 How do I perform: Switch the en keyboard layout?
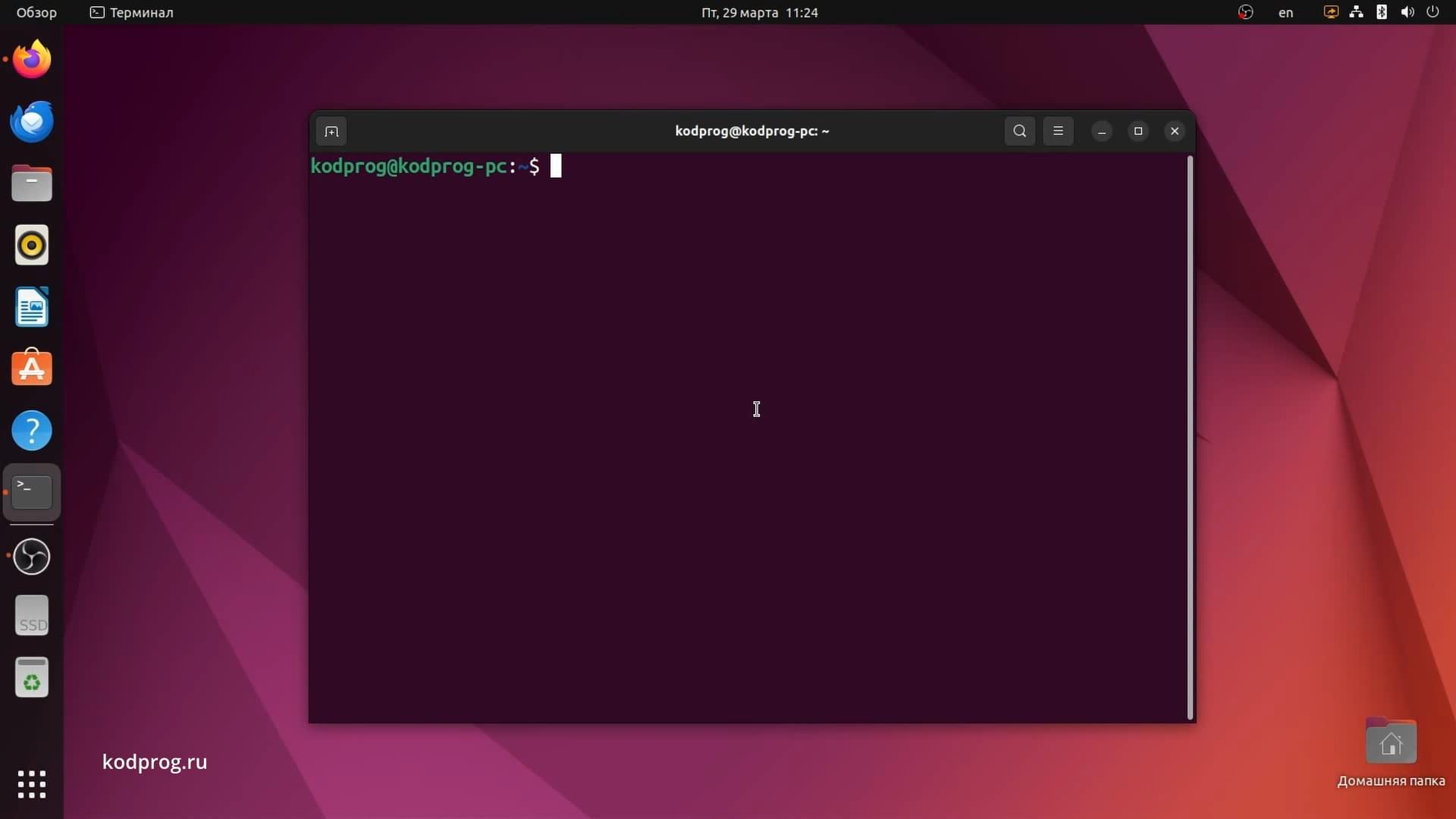1285,12
